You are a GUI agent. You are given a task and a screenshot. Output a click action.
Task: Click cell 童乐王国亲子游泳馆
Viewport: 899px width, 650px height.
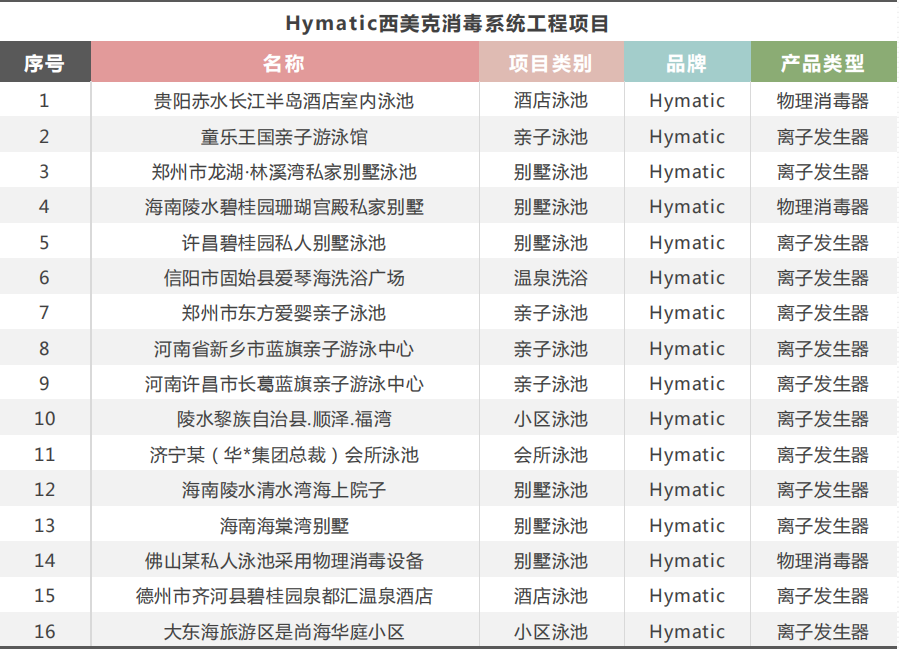[x=284, y=136]
